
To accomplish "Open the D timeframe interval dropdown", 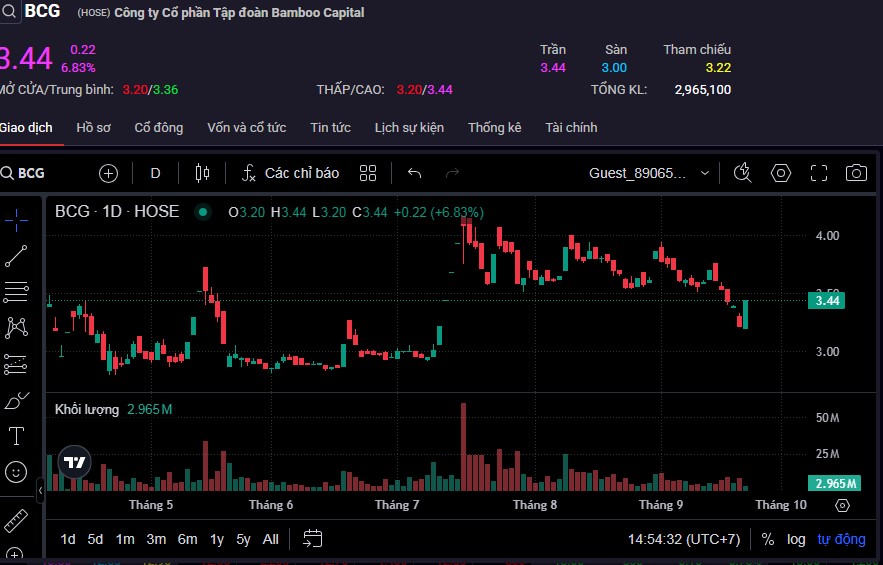I will tap(155, 173).
